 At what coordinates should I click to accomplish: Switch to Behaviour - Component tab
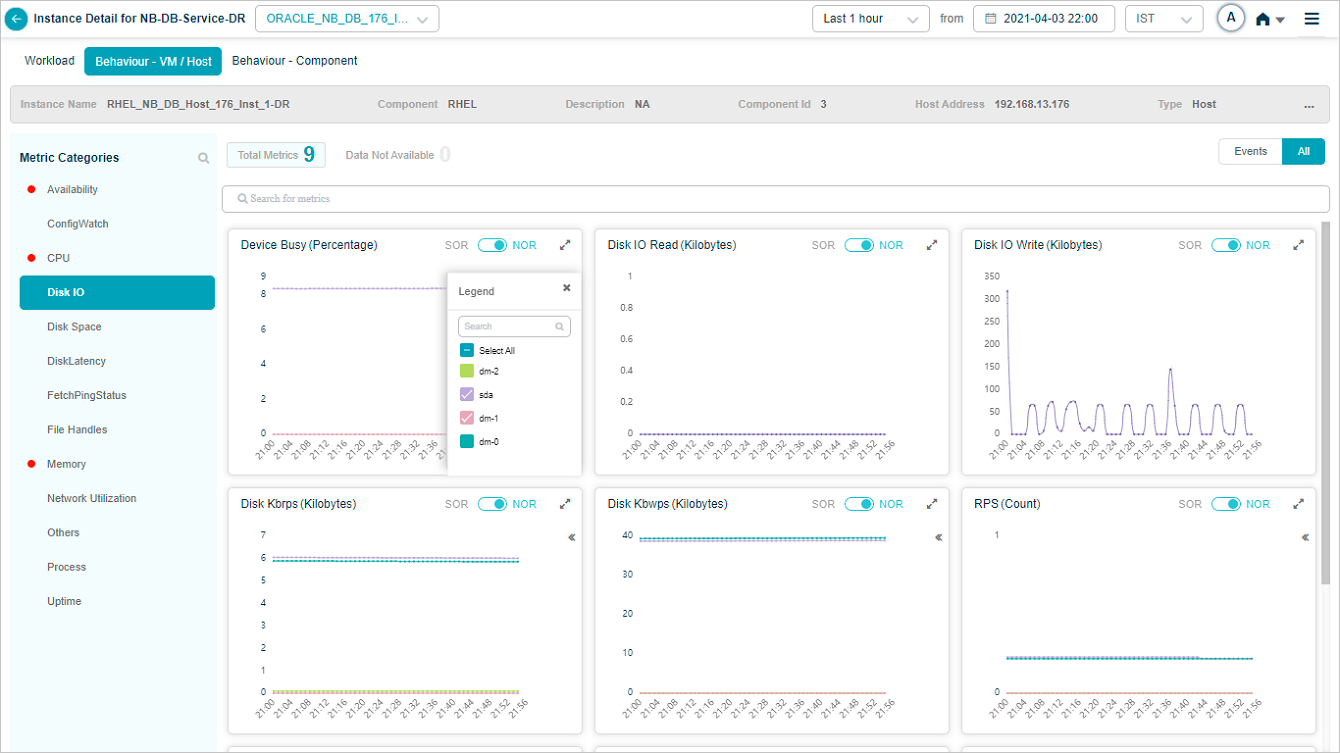(x=294, y=61)
